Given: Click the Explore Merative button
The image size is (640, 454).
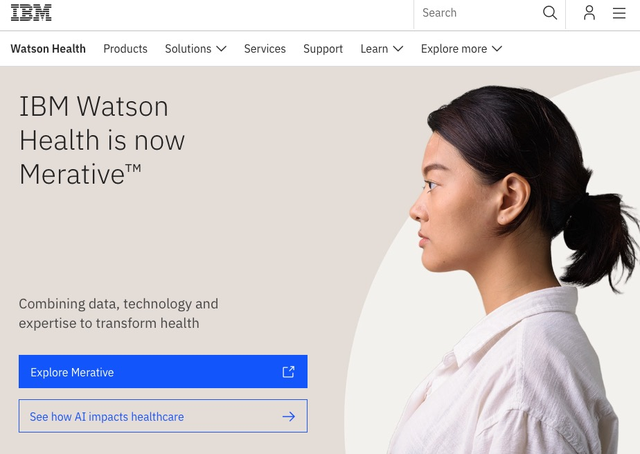Looking at the screenshot, I should [163, 372].
